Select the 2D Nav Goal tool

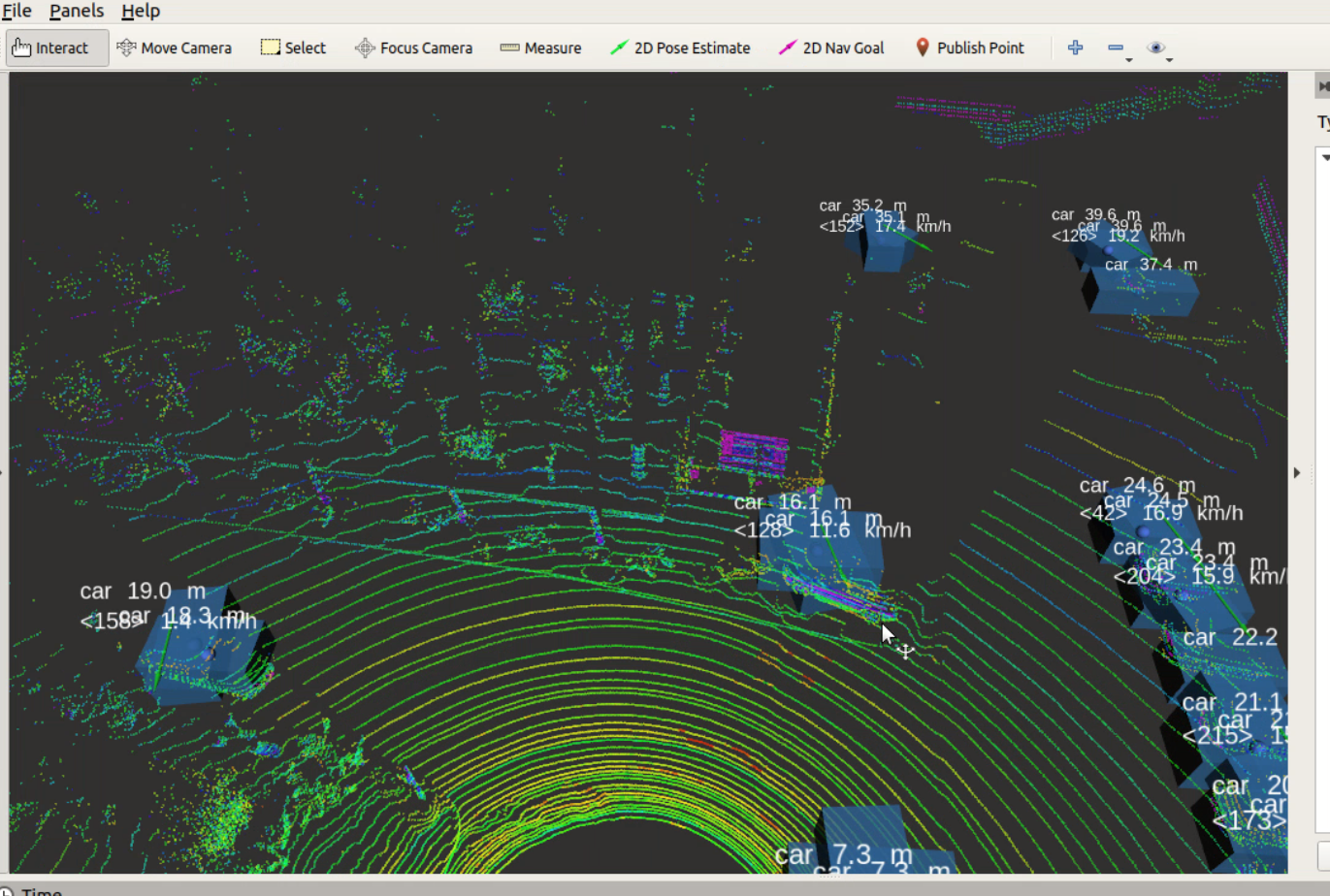tap(831, 48)
